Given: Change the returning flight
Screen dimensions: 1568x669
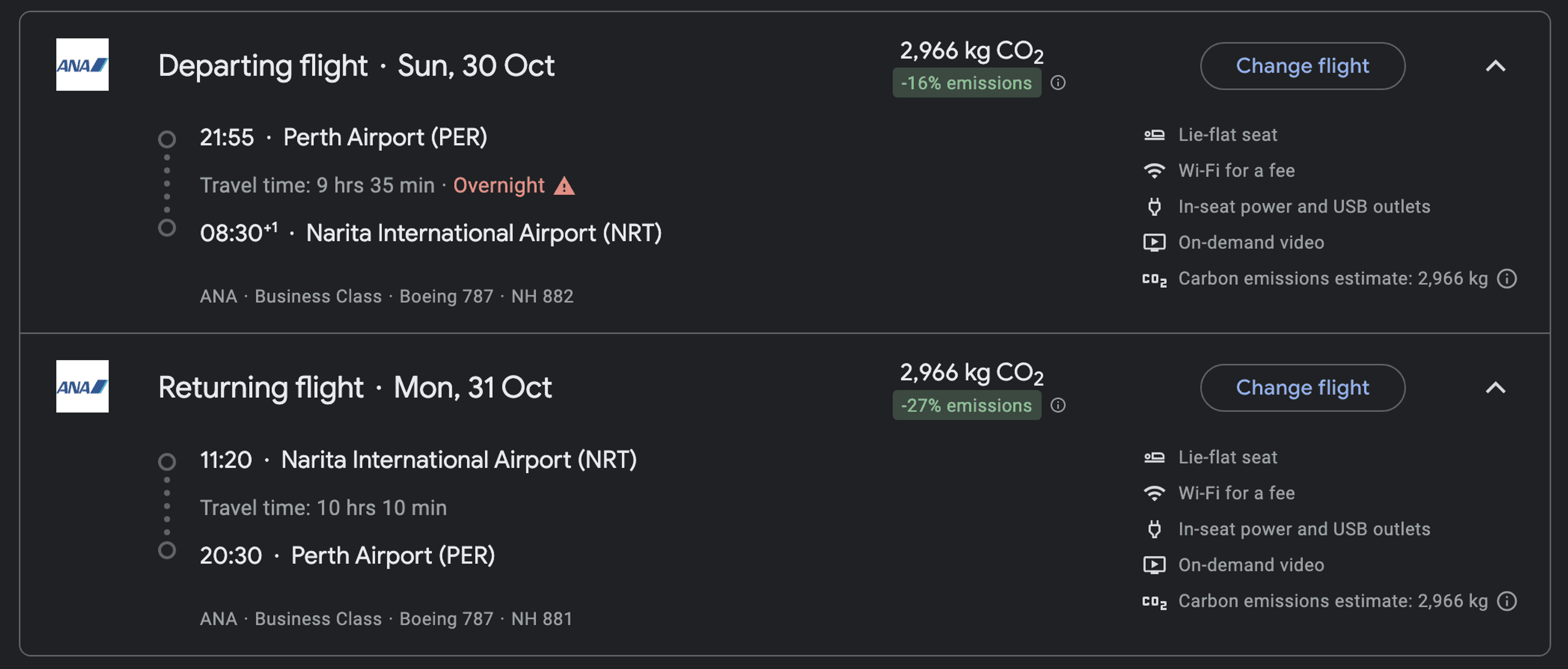Looking at the screenshot, I should click(1302, 388).
